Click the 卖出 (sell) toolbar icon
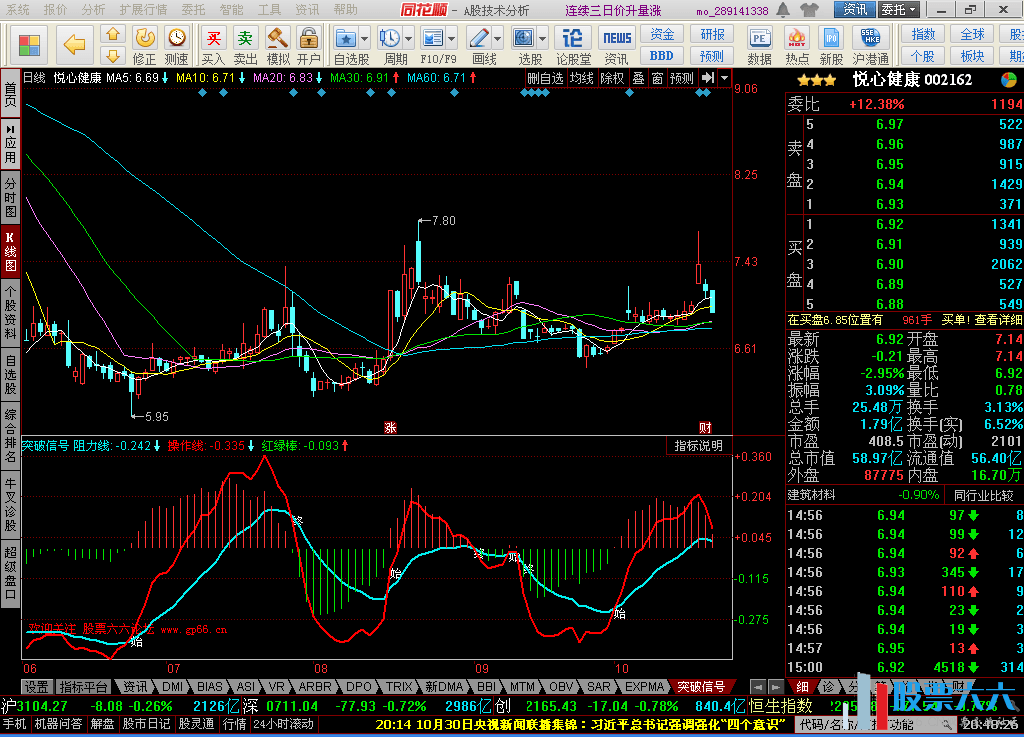Screen dimensions: 1024x737 [245, 40]
